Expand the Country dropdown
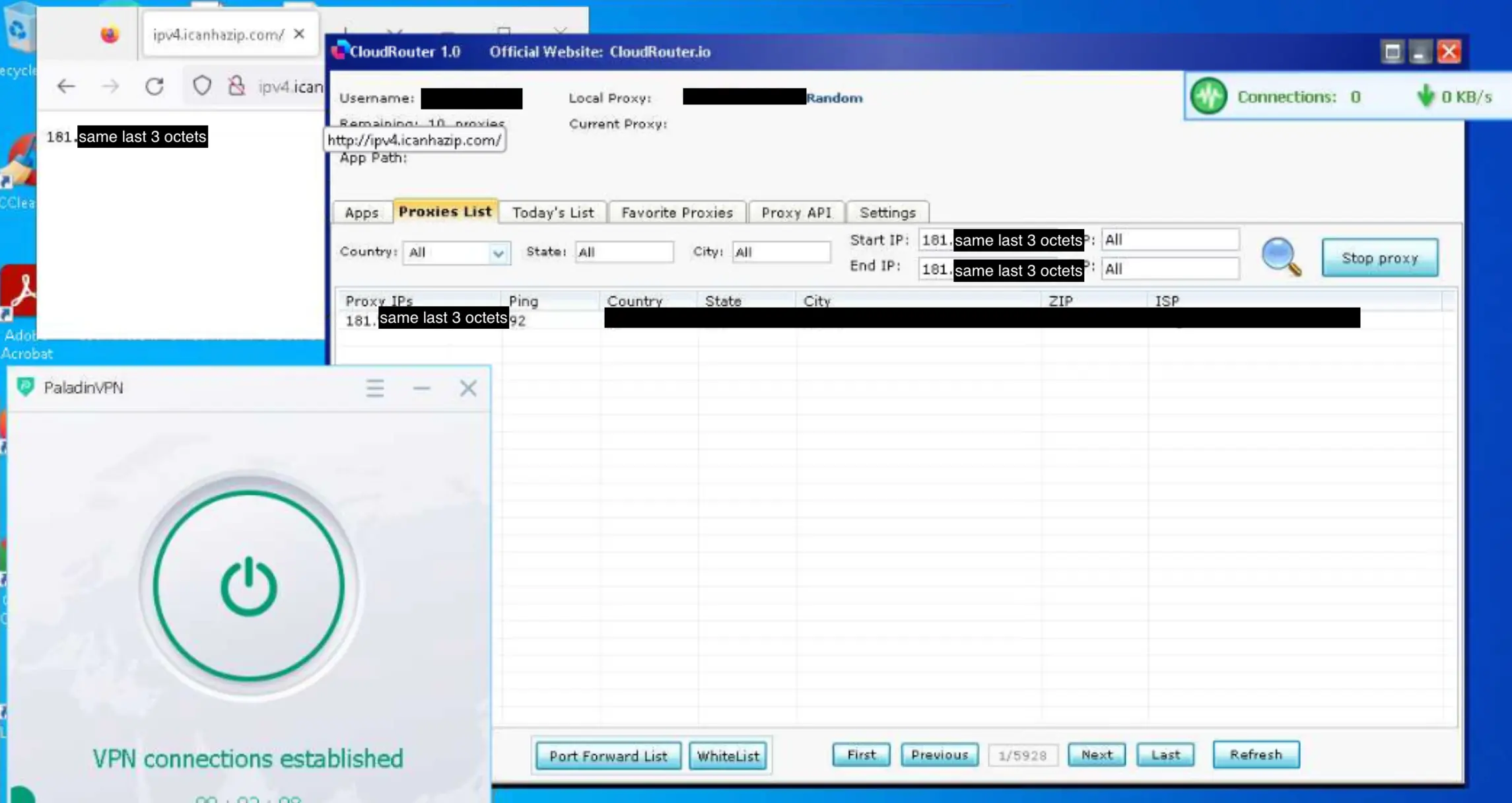This screenshot has width=1512, height=803. [x=498, y=253]
